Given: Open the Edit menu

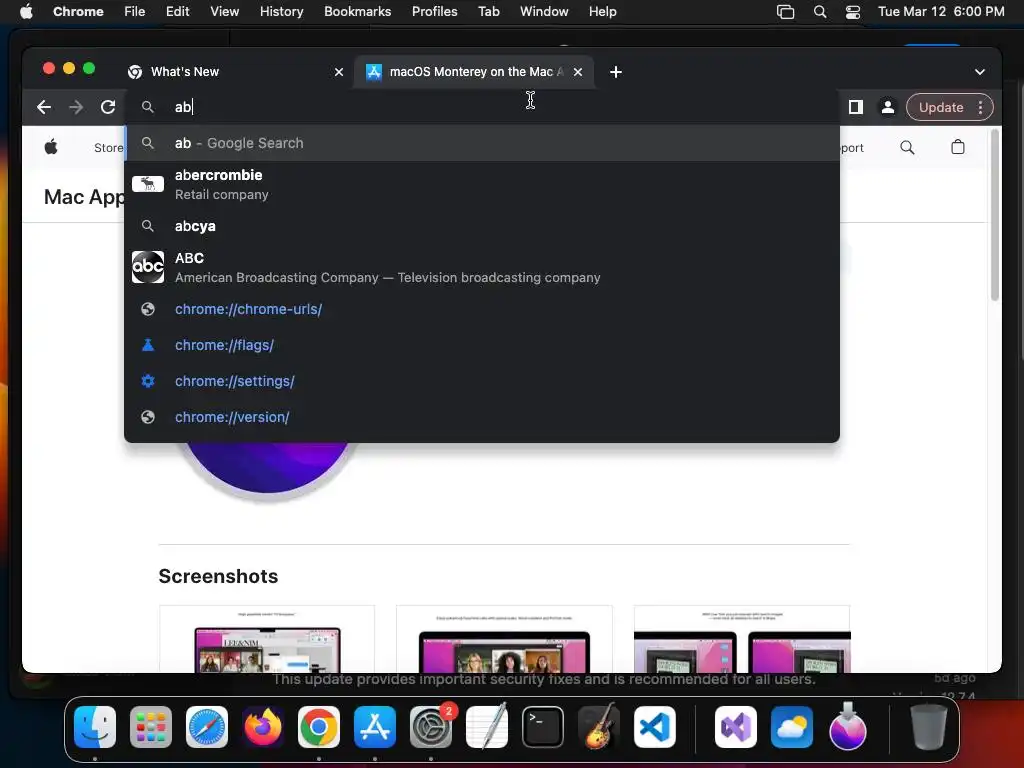Looking at the screenshot, I should point(177,11).
